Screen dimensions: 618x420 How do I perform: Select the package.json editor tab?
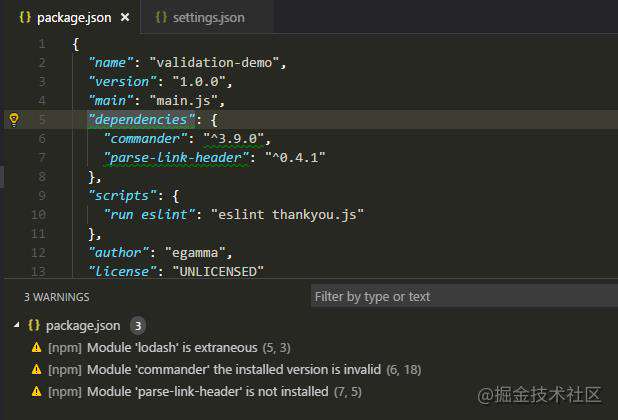(x=74, y=17)
